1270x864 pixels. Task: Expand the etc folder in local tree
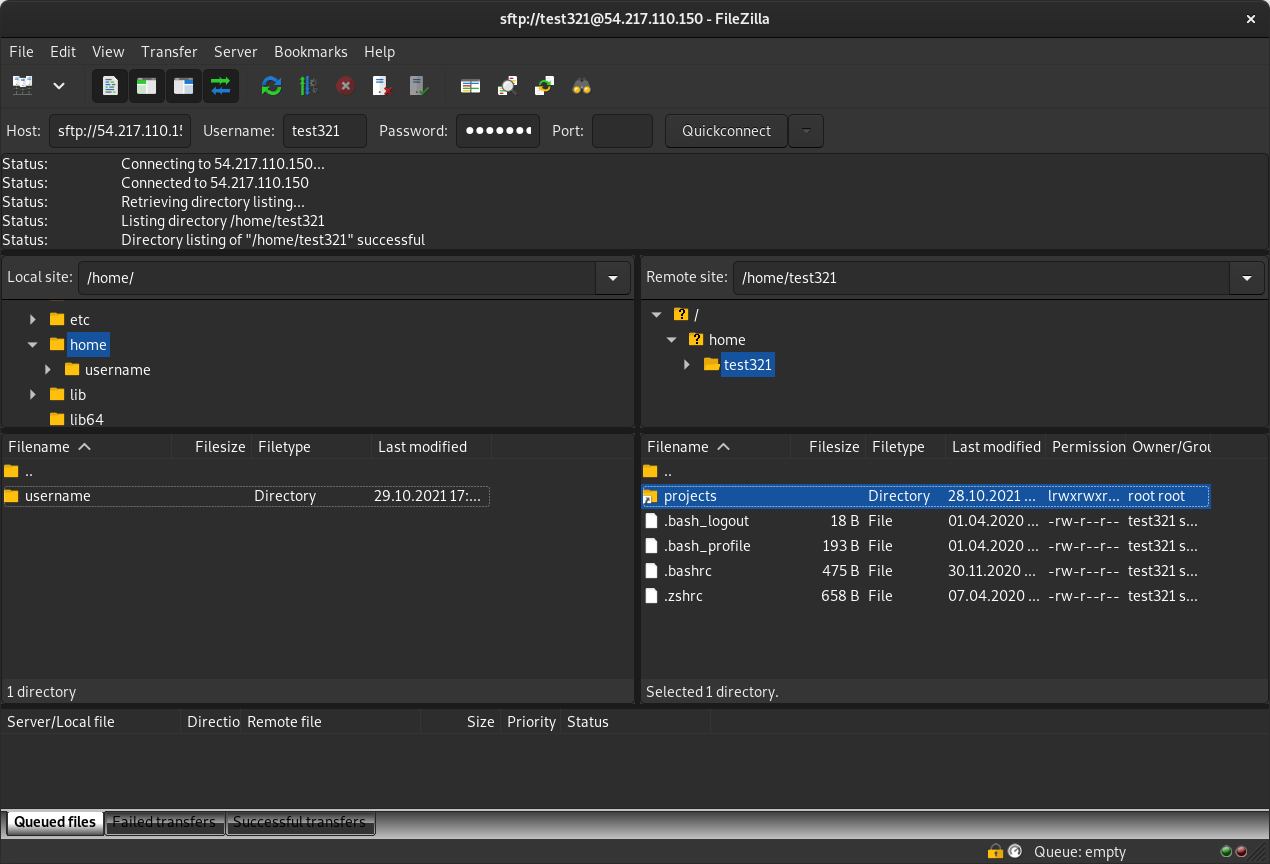[x=33, y=320]
